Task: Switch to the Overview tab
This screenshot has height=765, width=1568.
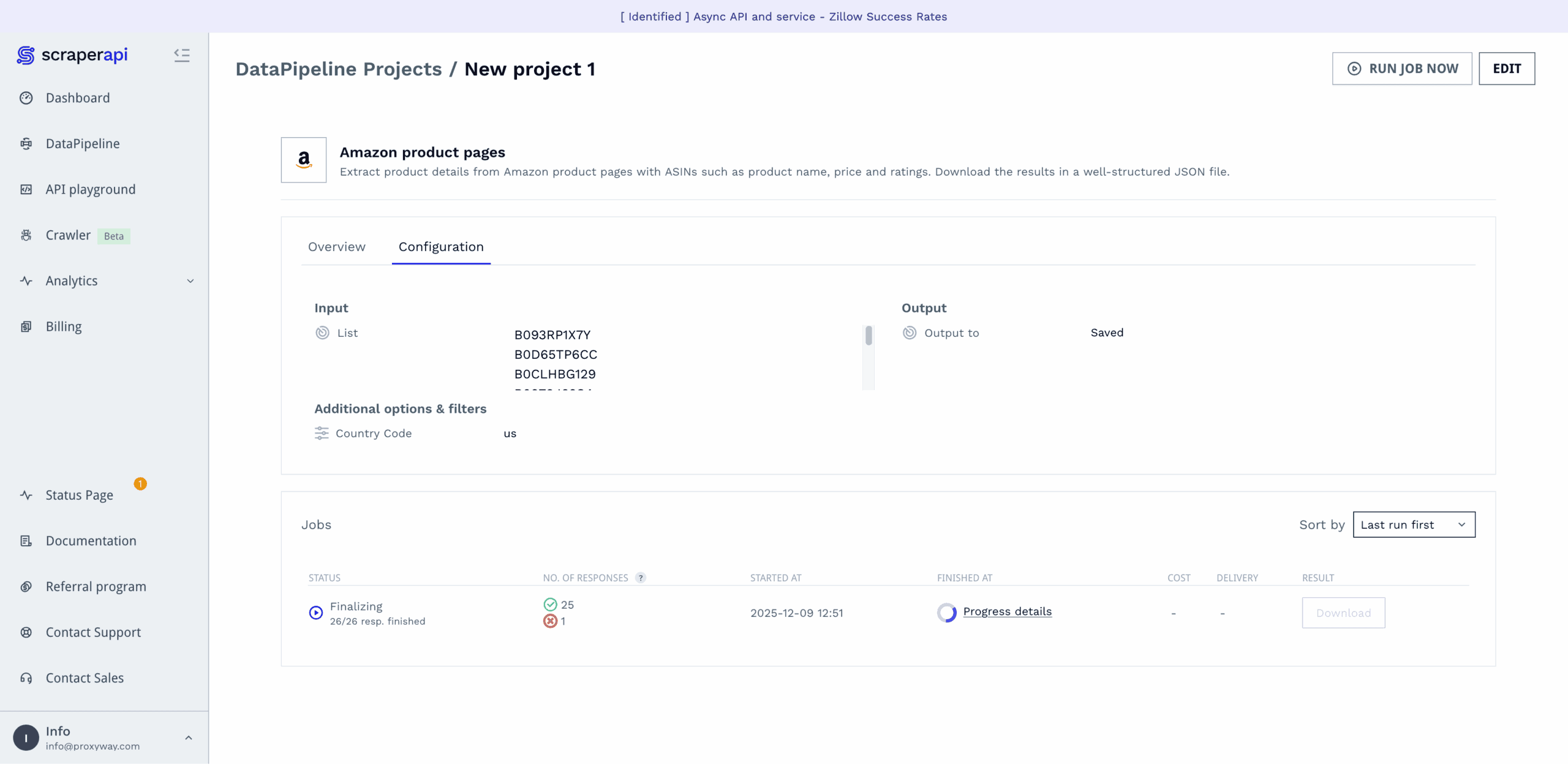Action: (336, 247)
